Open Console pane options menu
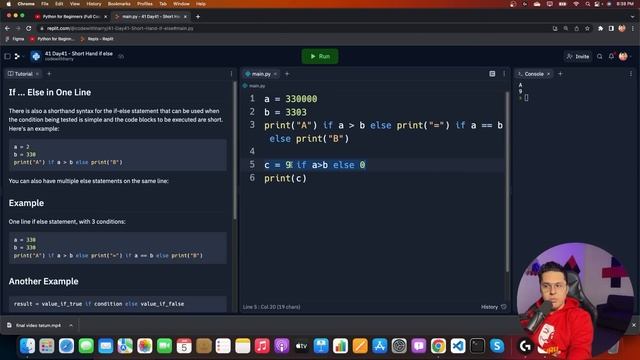Viewport: 640px width, 360px height. [x=631, y=74]
